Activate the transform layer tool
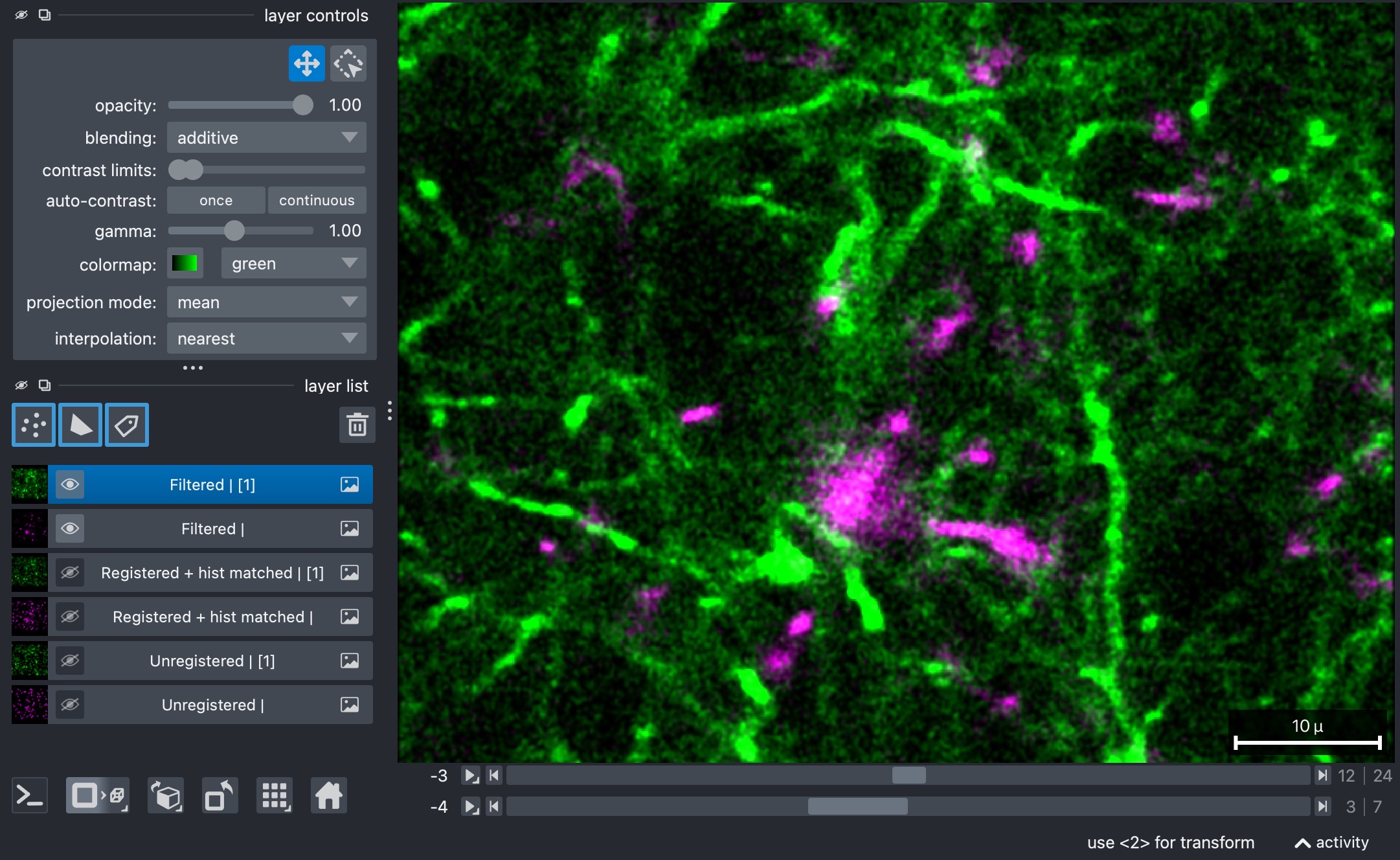 click(x=348, y=63)
